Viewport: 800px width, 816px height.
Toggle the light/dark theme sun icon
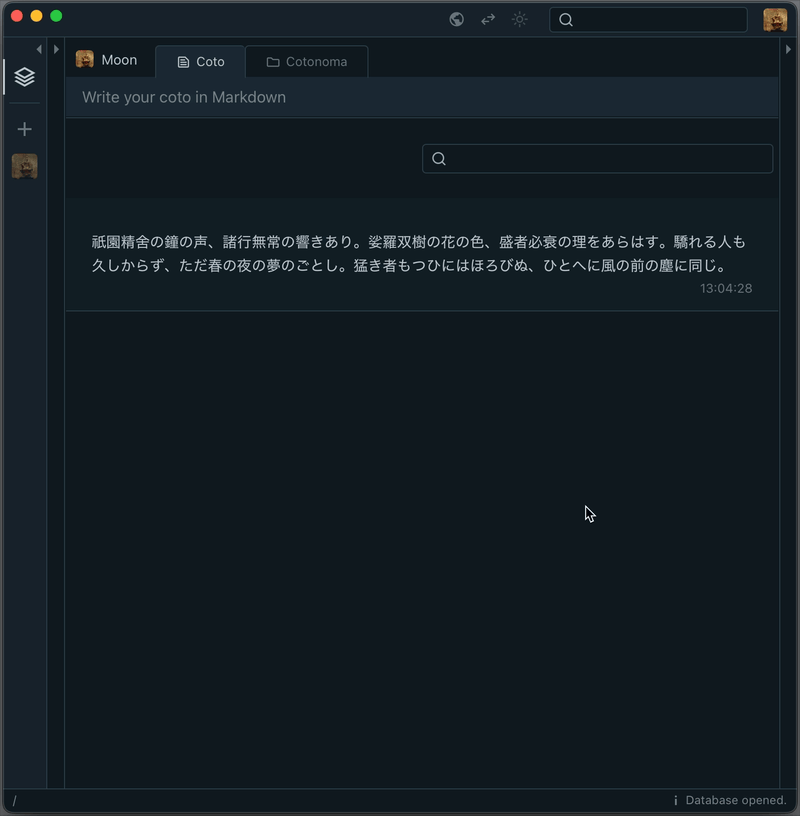(x=520, y=19)
